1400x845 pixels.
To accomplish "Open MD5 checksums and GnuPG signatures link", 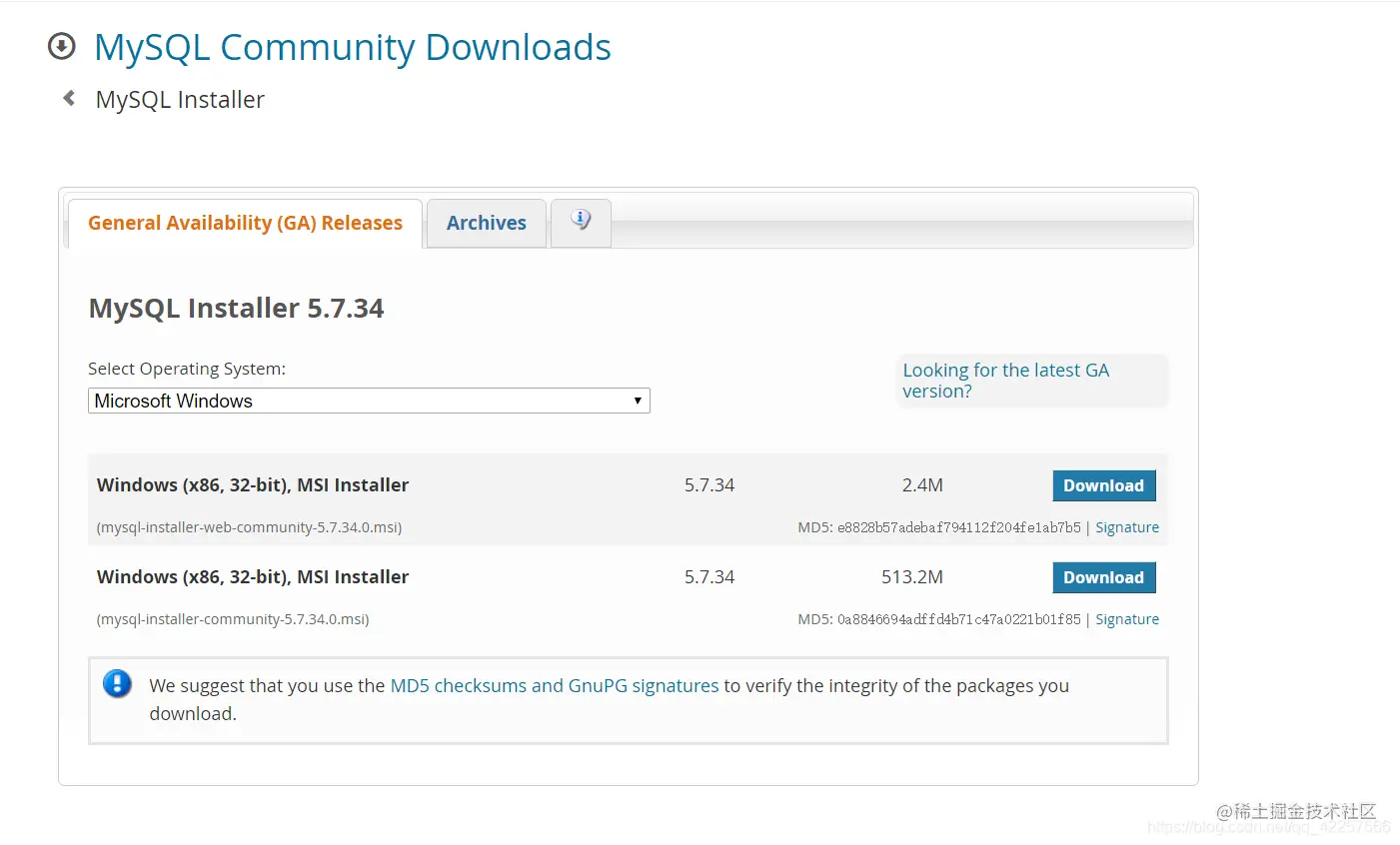I will (x=555, y=685).
